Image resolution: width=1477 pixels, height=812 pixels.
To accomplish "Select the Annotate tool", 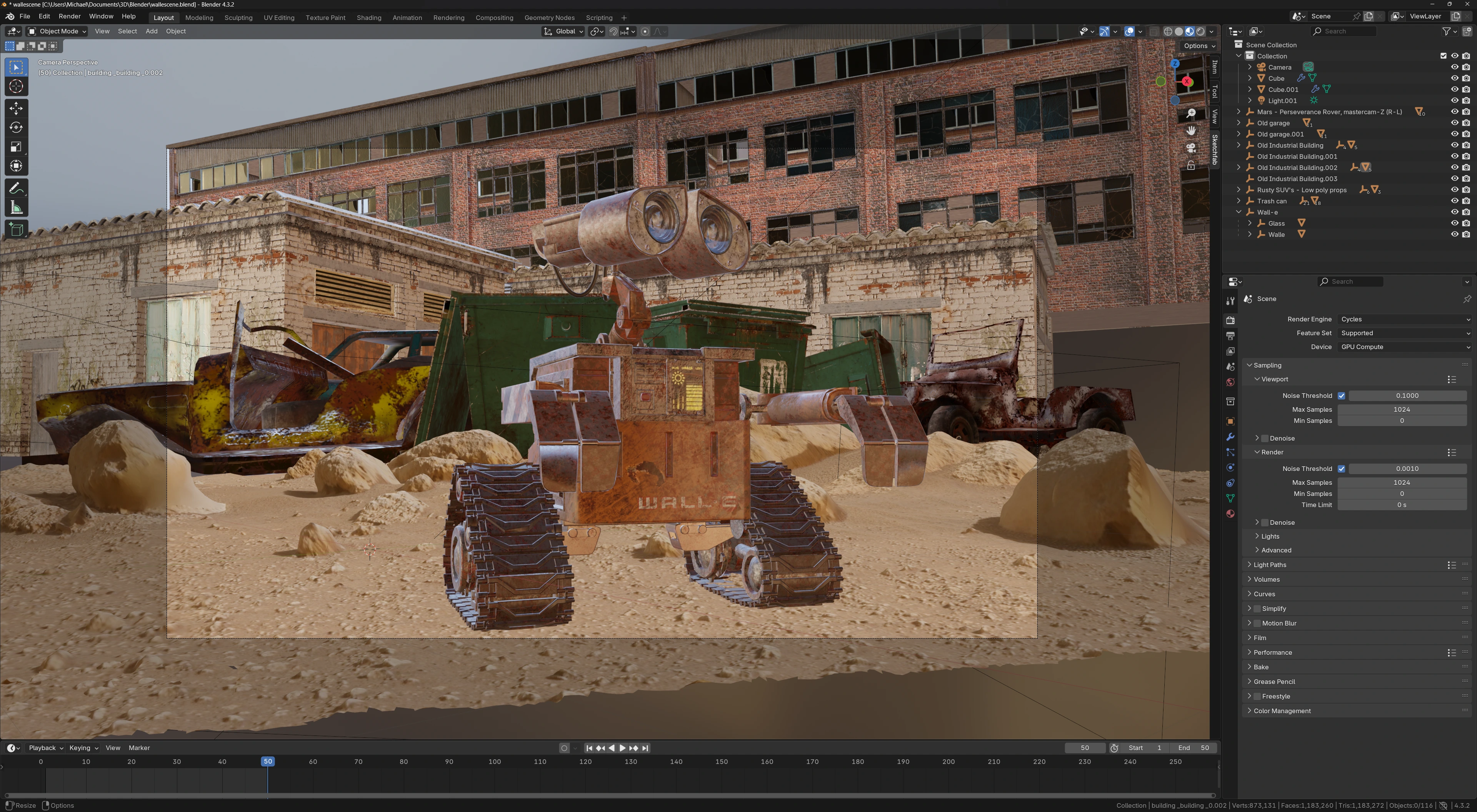I will pyautogui.click(x=16, y=188).
